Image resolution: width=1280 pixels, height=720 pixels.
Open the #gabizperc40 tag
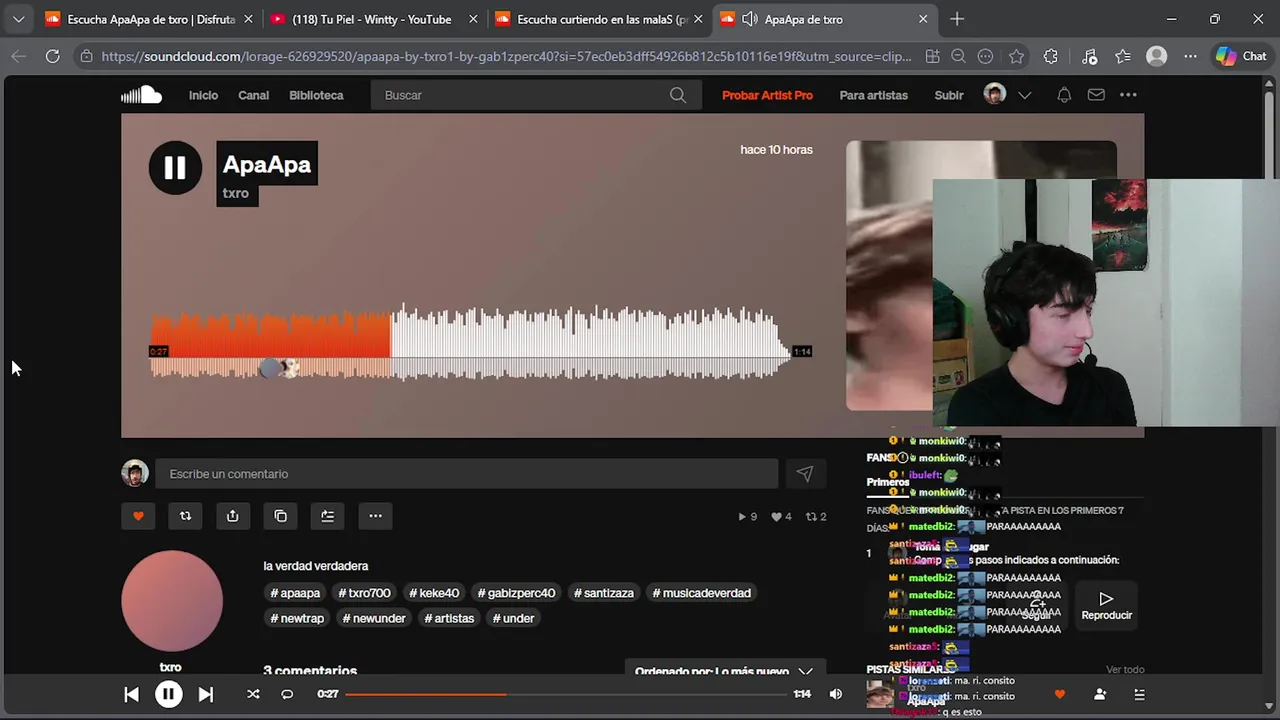coord(516,593)
